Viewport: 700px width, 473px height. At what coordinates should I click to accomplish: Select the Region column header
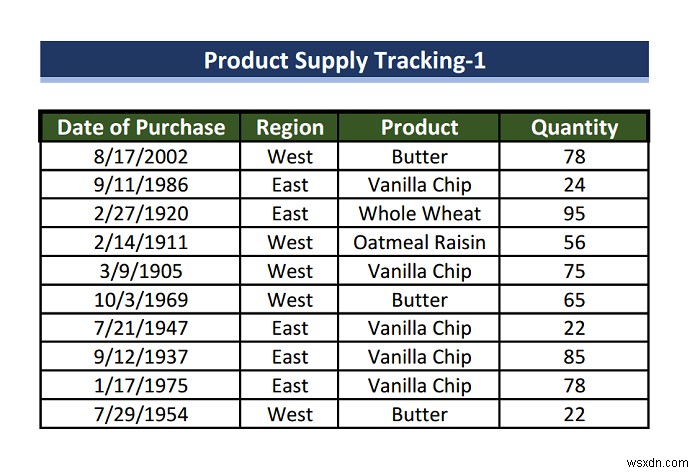(x=290, y=127)
